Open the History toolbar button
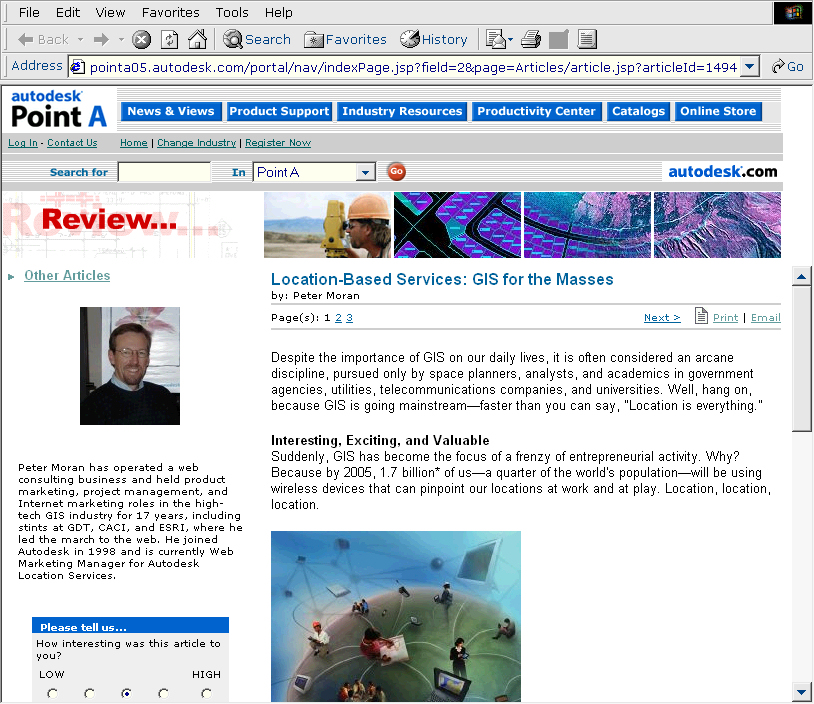The width and height of the screenshot is (814, 704). 433,39
